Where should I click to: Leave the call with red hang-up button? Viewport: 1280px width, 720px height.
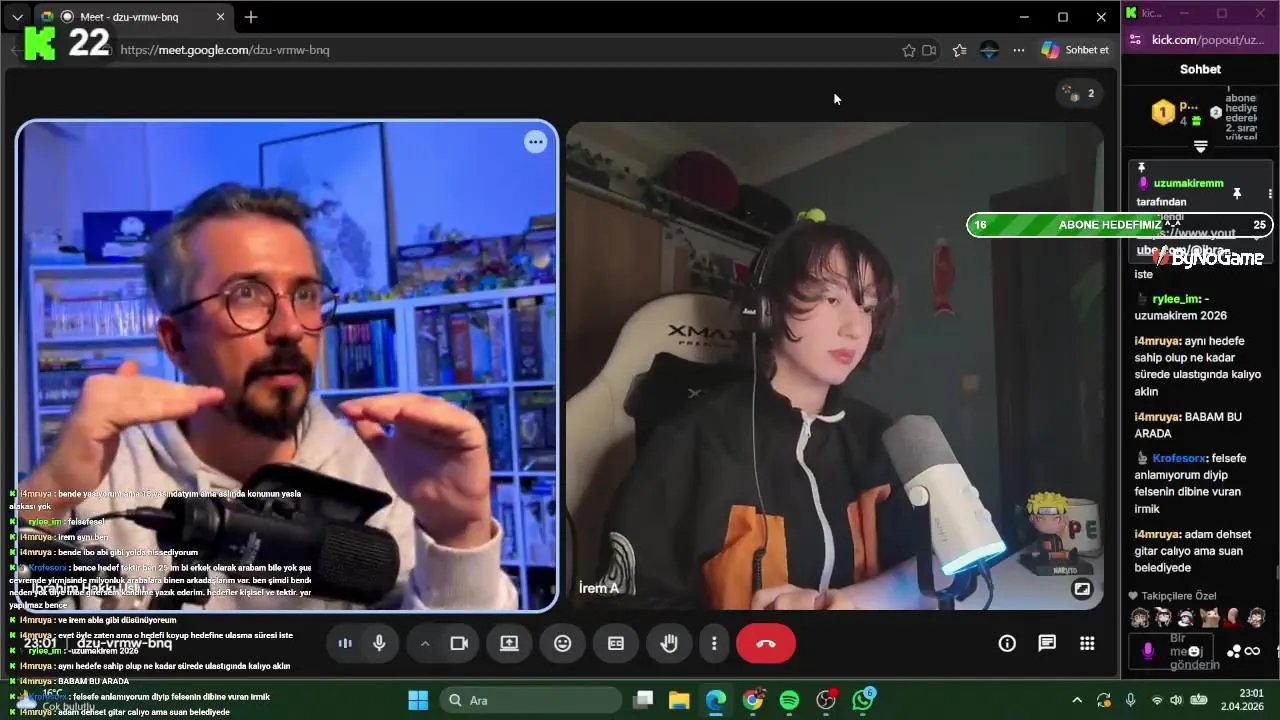[766, 643]
